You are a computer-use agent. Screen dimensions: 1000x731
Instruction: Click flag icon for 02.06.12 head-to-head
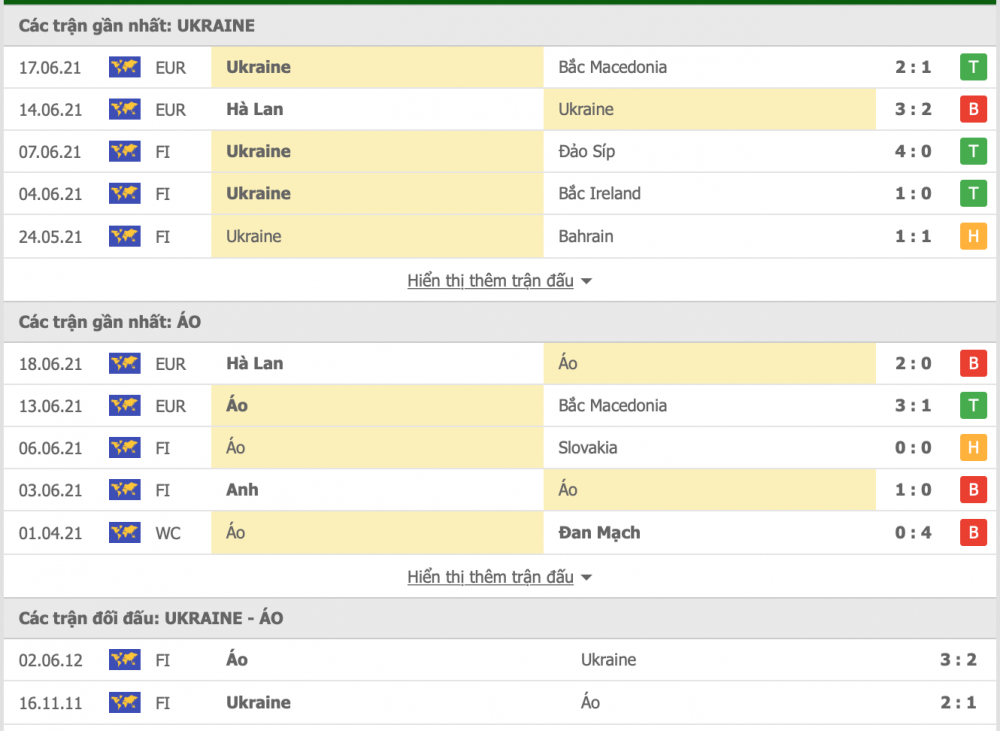124,659
